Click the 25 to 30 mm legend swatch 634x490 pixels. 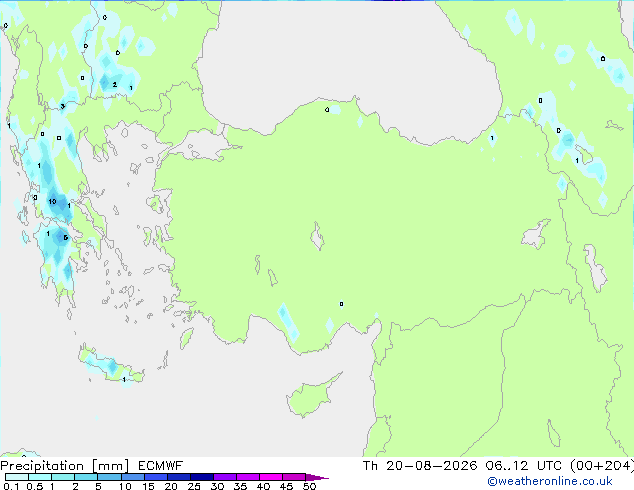[202, 477]
